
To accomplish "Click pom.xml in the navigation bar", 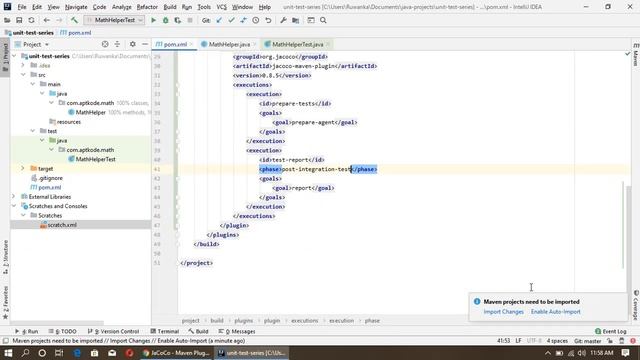I will pyautogui.click(x=76, y=33).
